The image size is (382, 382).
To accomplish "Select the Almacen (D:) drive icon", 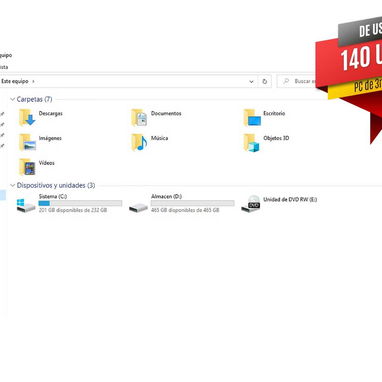I will (138, 207).
